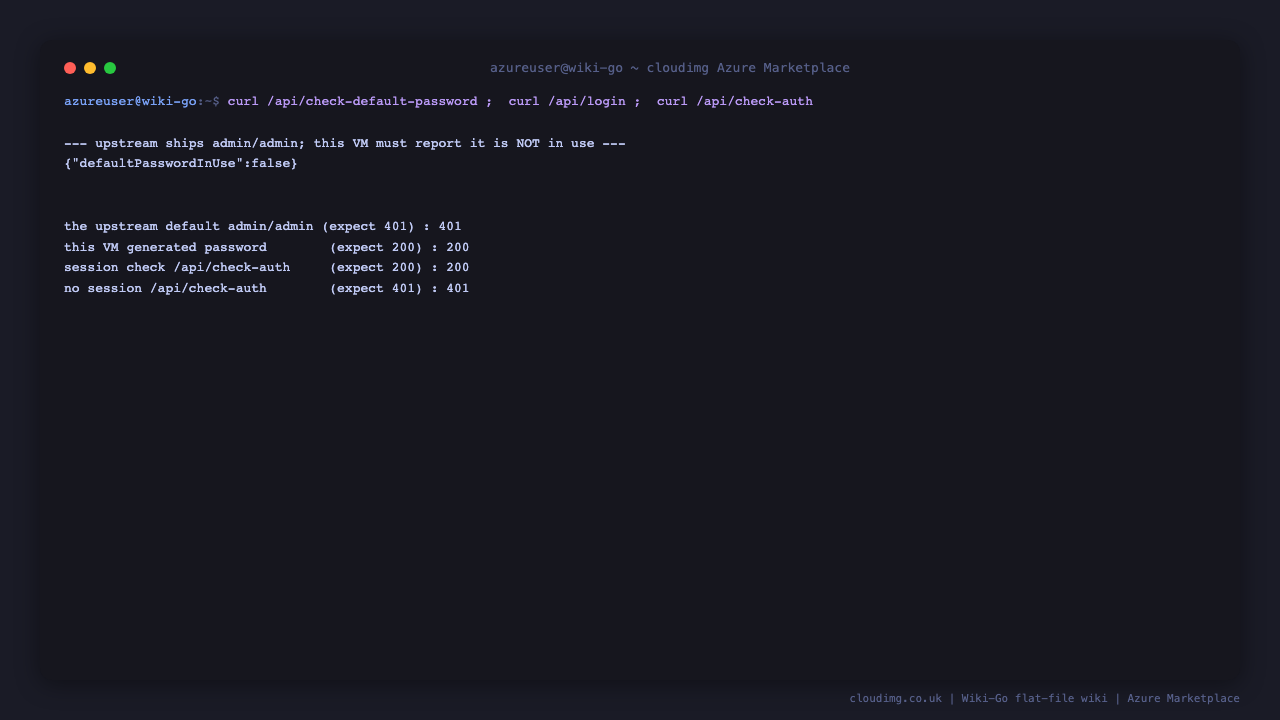Screen dimensions: 1280x720
Task: Click the session check /api/check-auth line
Action: tap(267, 267)
